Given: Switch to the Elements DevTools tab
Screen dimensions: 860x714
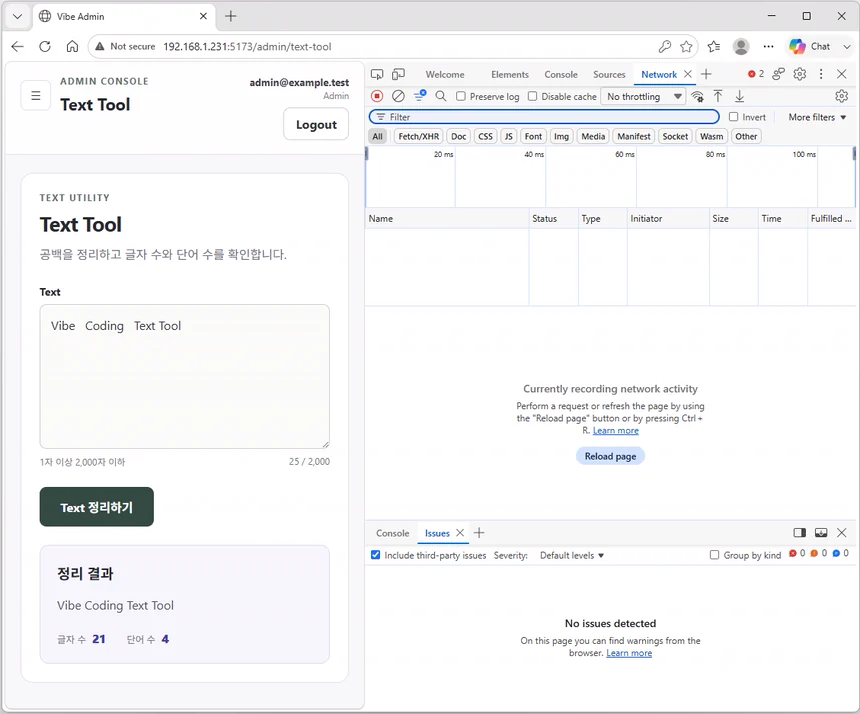Looking at the screenshot, I should 510,75.
